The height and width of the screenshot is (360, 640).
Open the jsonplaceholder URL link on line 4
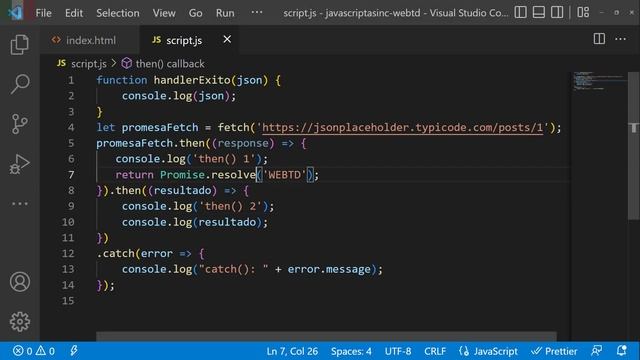point(402,127)
